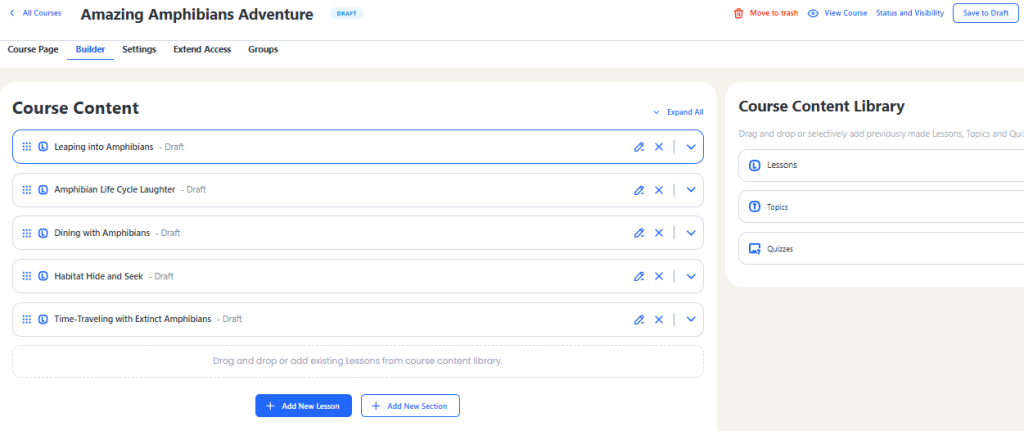Screen dimensions: 1024x431
Task: Expand all course content lessons
Action: 678,112
